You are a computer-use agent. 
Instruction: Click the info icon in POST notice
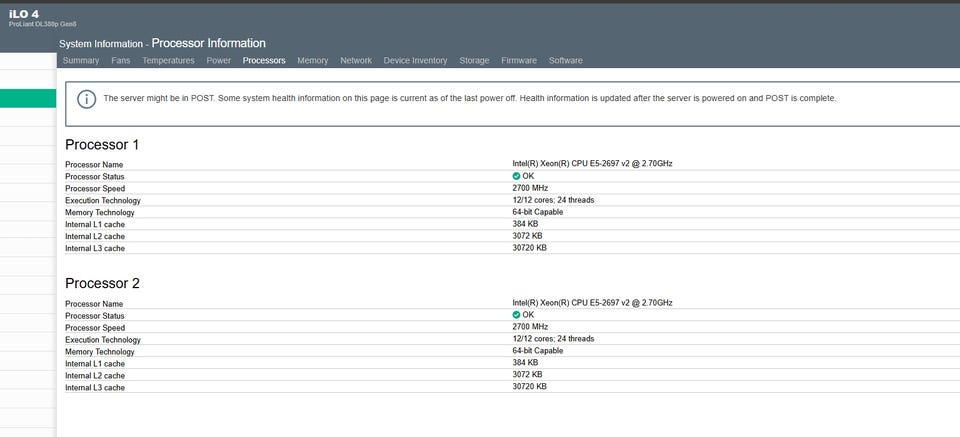pyautogui.click(x=86, y=99)
